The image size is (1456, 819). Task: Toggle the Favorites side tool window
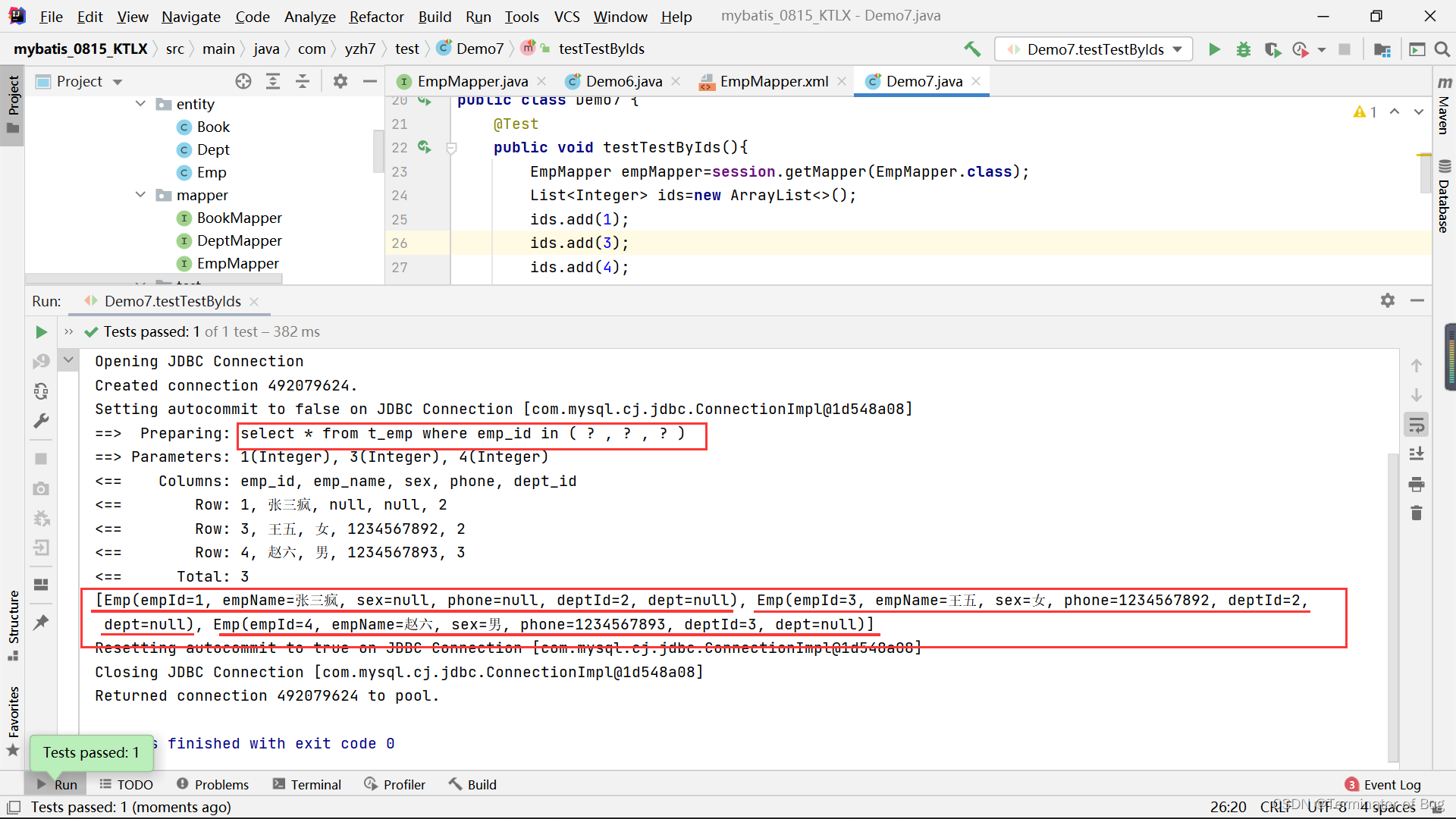pos(13,720)
